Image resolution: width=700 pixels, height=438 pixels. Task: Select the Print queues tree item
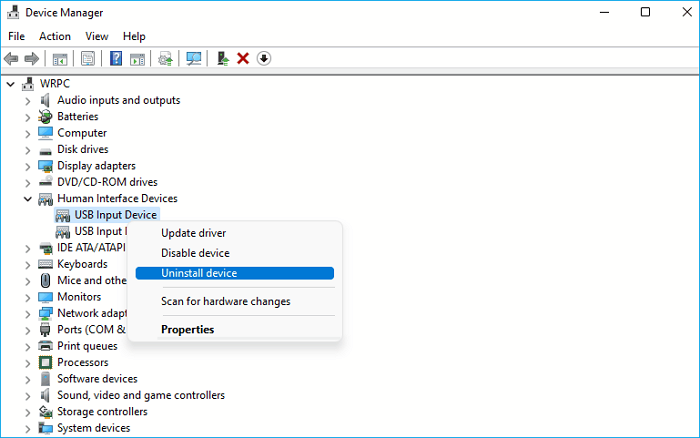tap(87, 346)
